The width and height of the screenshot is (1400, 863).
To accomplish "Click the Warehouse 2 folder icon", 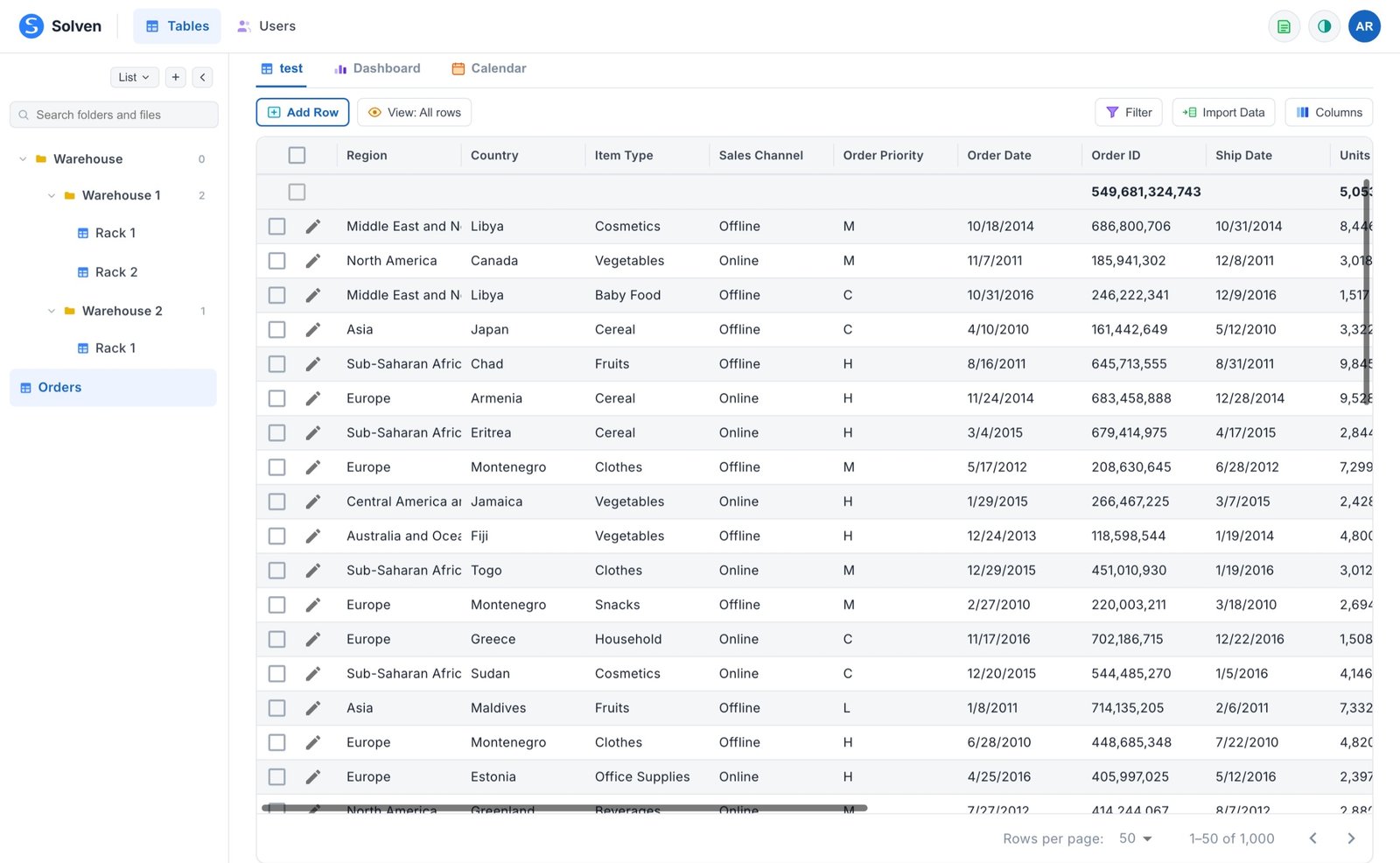I will pyautogui.click(x=69, y=312).
